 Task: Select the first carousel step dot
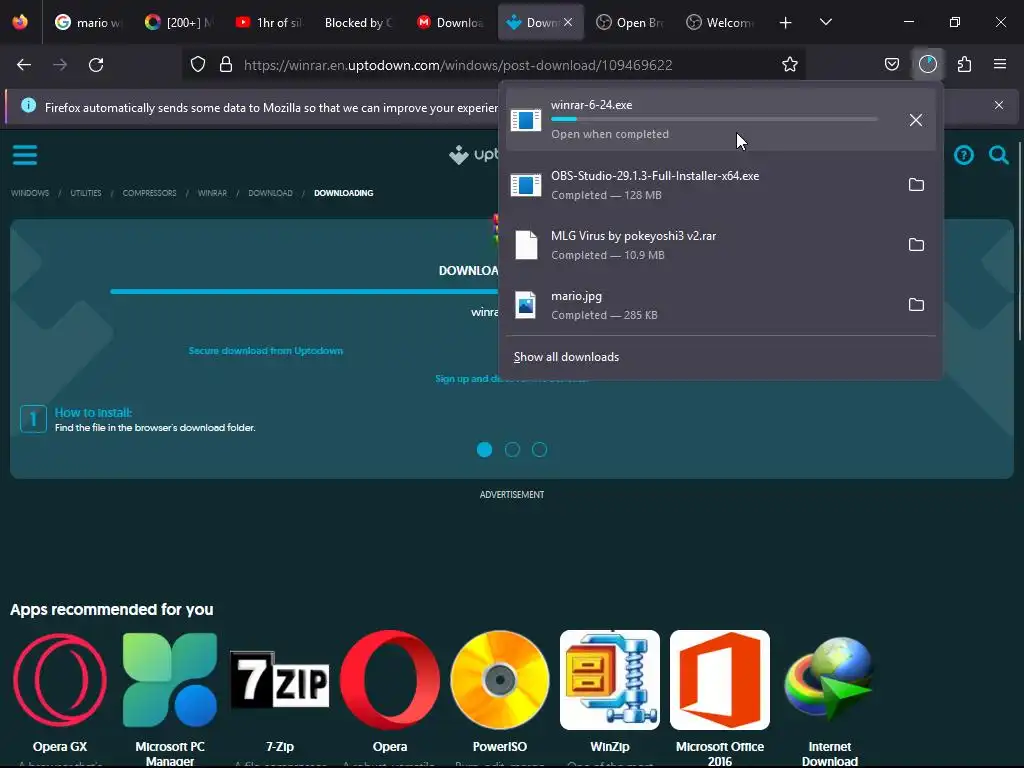(485, 450)
